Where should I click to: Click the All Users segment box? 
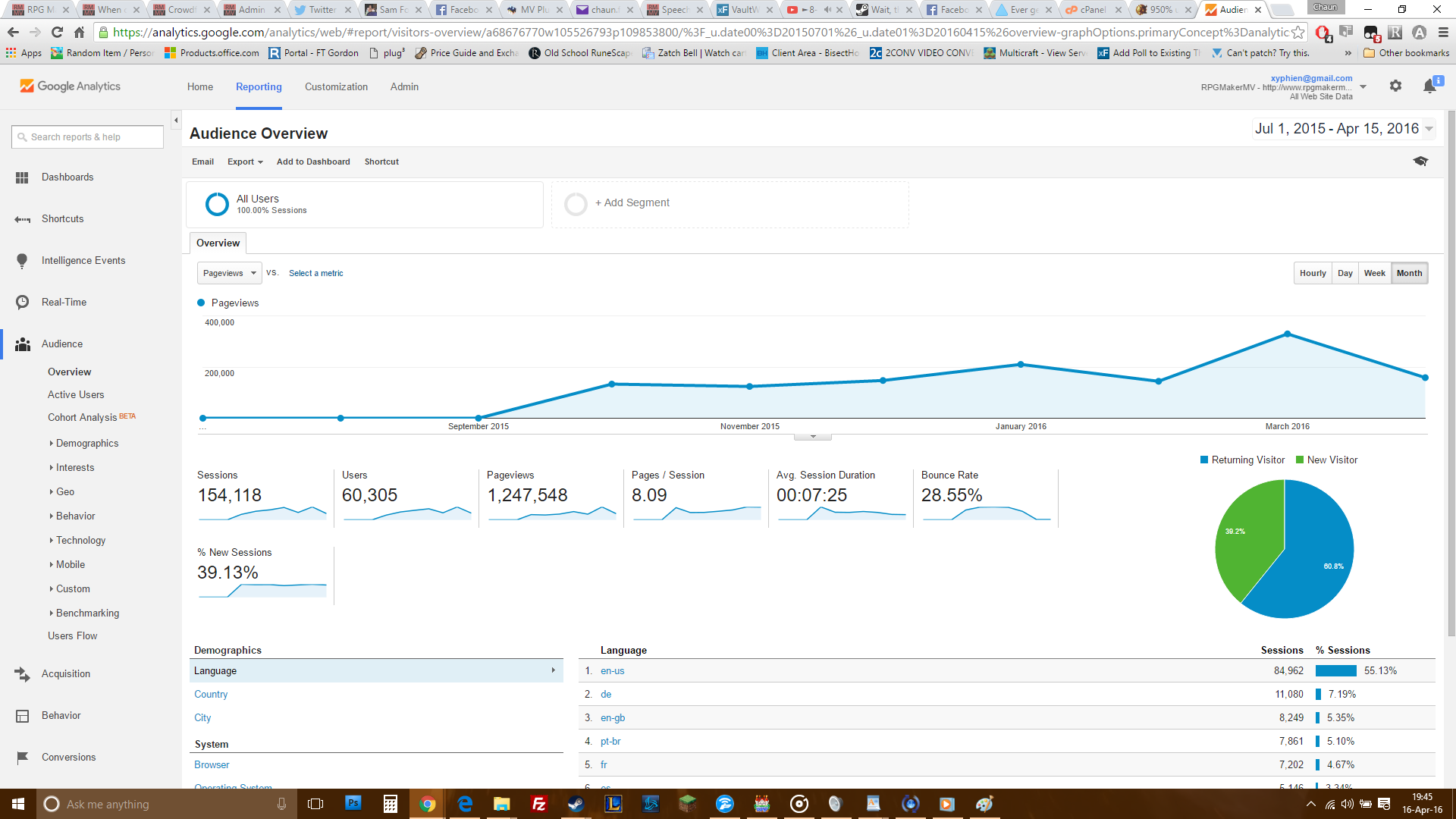coord(365,205)
